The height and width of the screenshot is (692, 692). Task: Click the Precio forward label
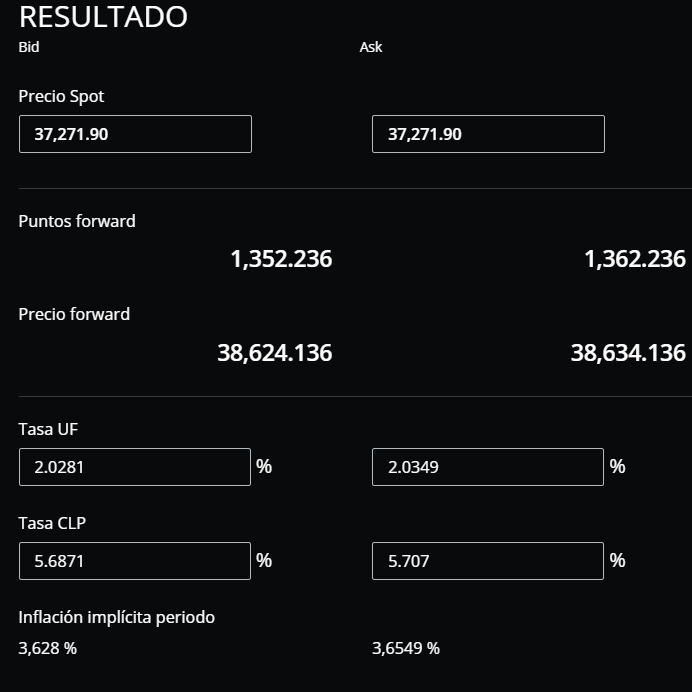pyautogui.click(x=74, y=314)
